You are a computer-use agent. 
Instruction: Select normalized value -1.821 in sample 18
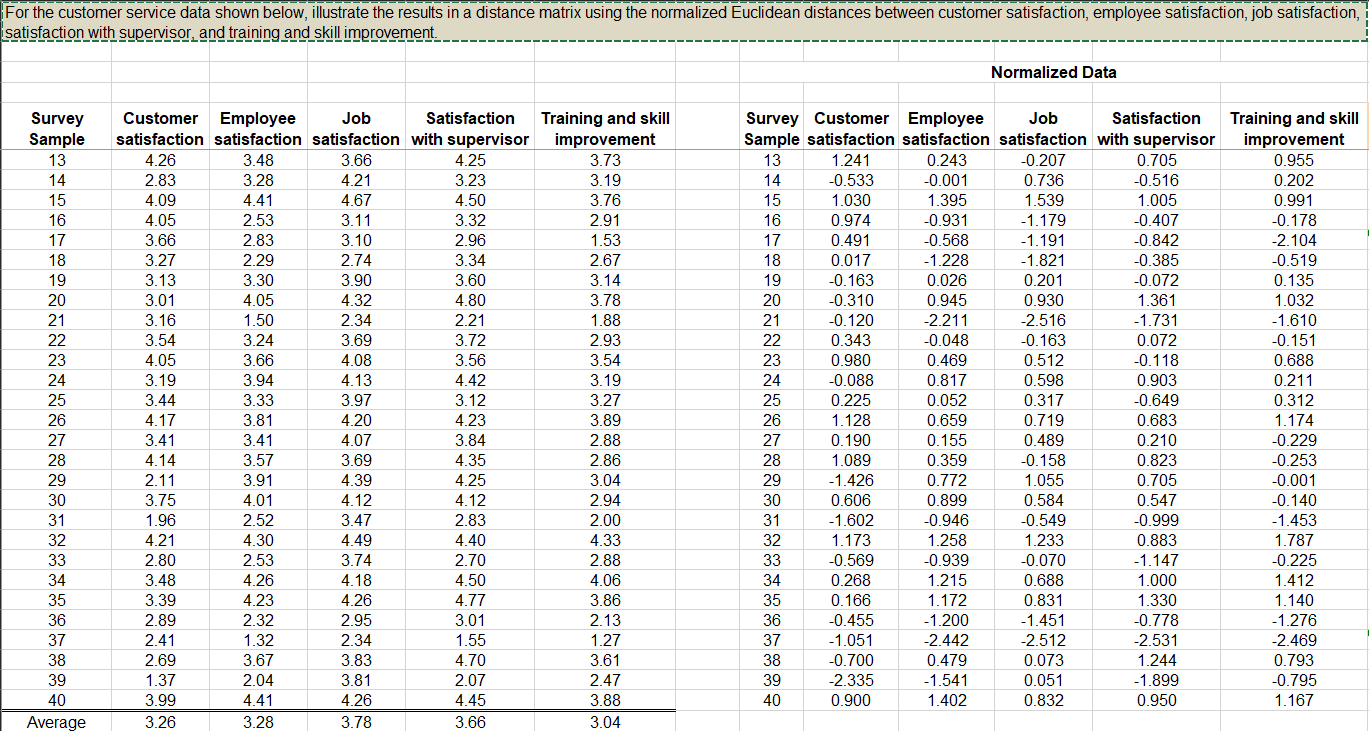pyautogui.click(x=1044, y=260)
